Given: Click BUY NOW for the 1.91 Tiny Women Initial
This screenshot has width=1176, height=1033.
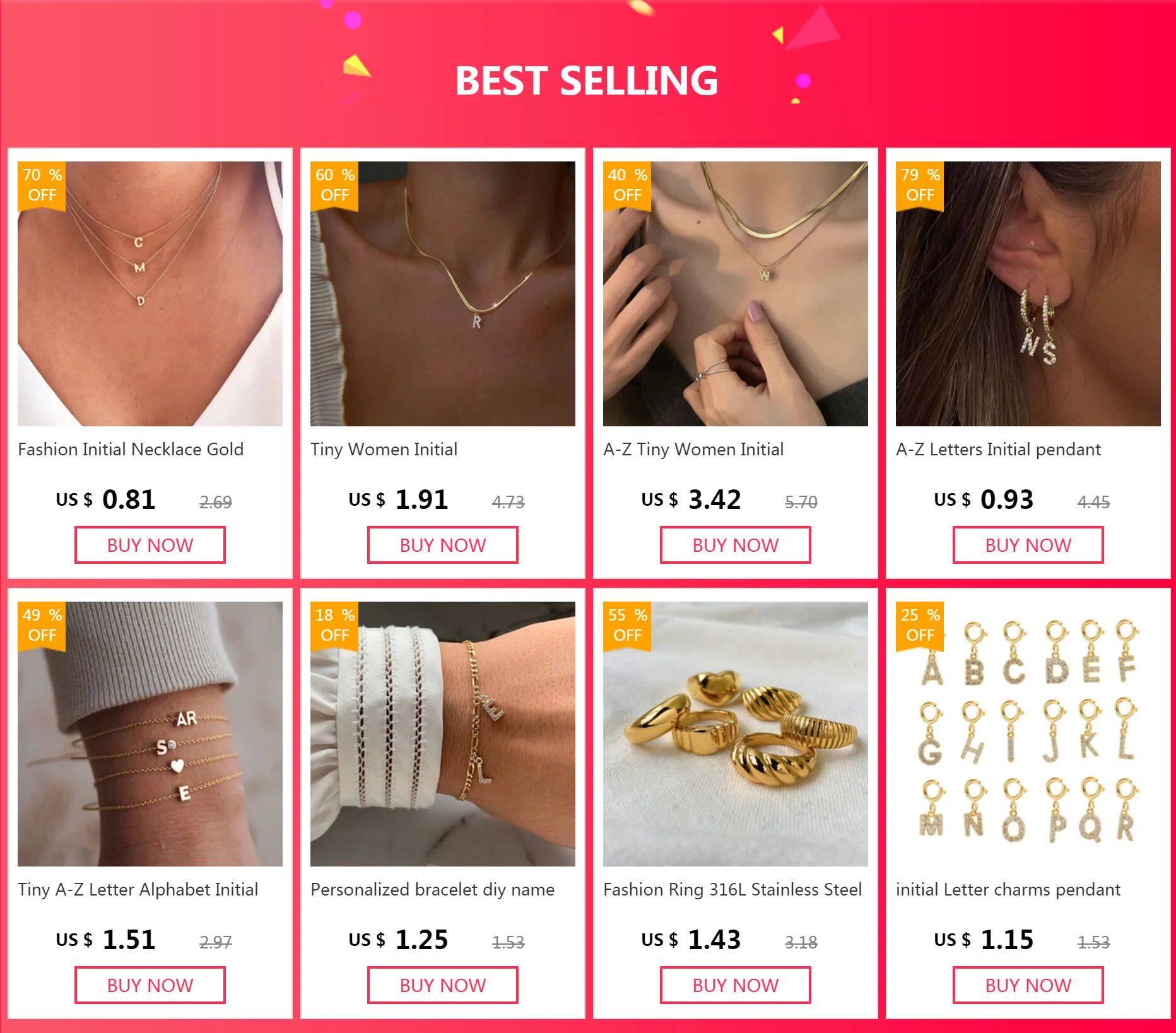Looking at the screenshot, I should [x=443, y=545].
